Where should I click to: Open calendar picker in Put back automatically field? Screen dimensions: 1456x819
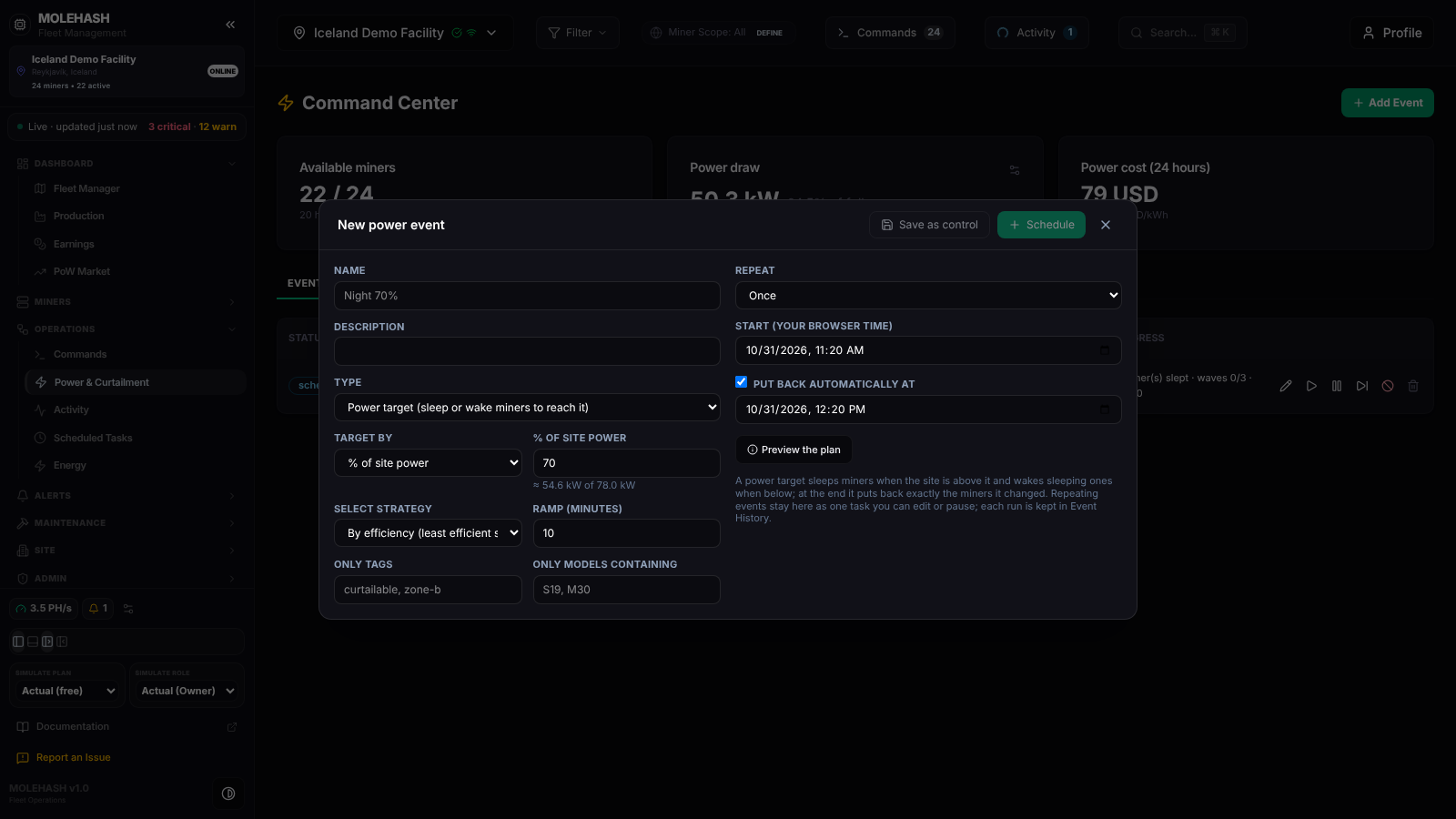pos(1105,409)
